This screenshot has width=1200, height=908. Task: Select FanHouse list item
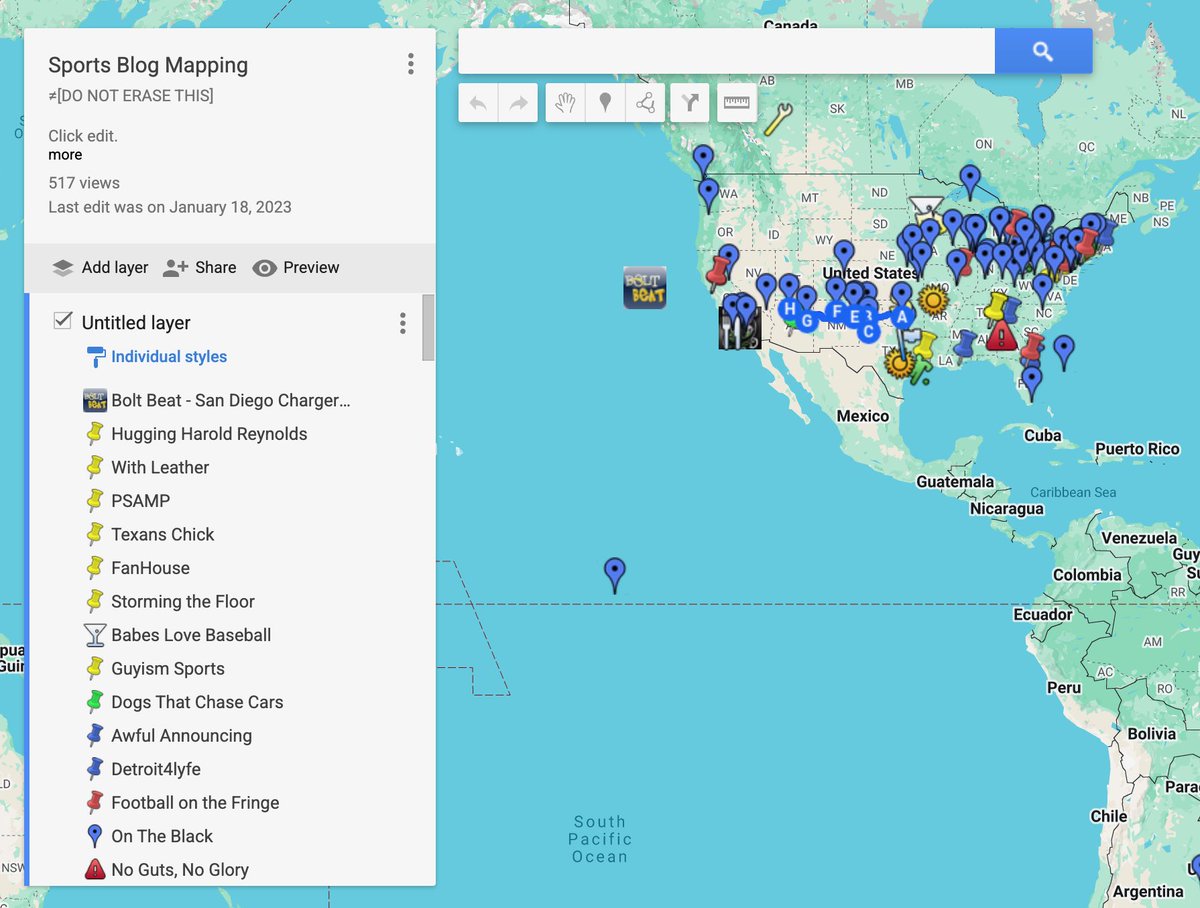[x=150, y=568]
